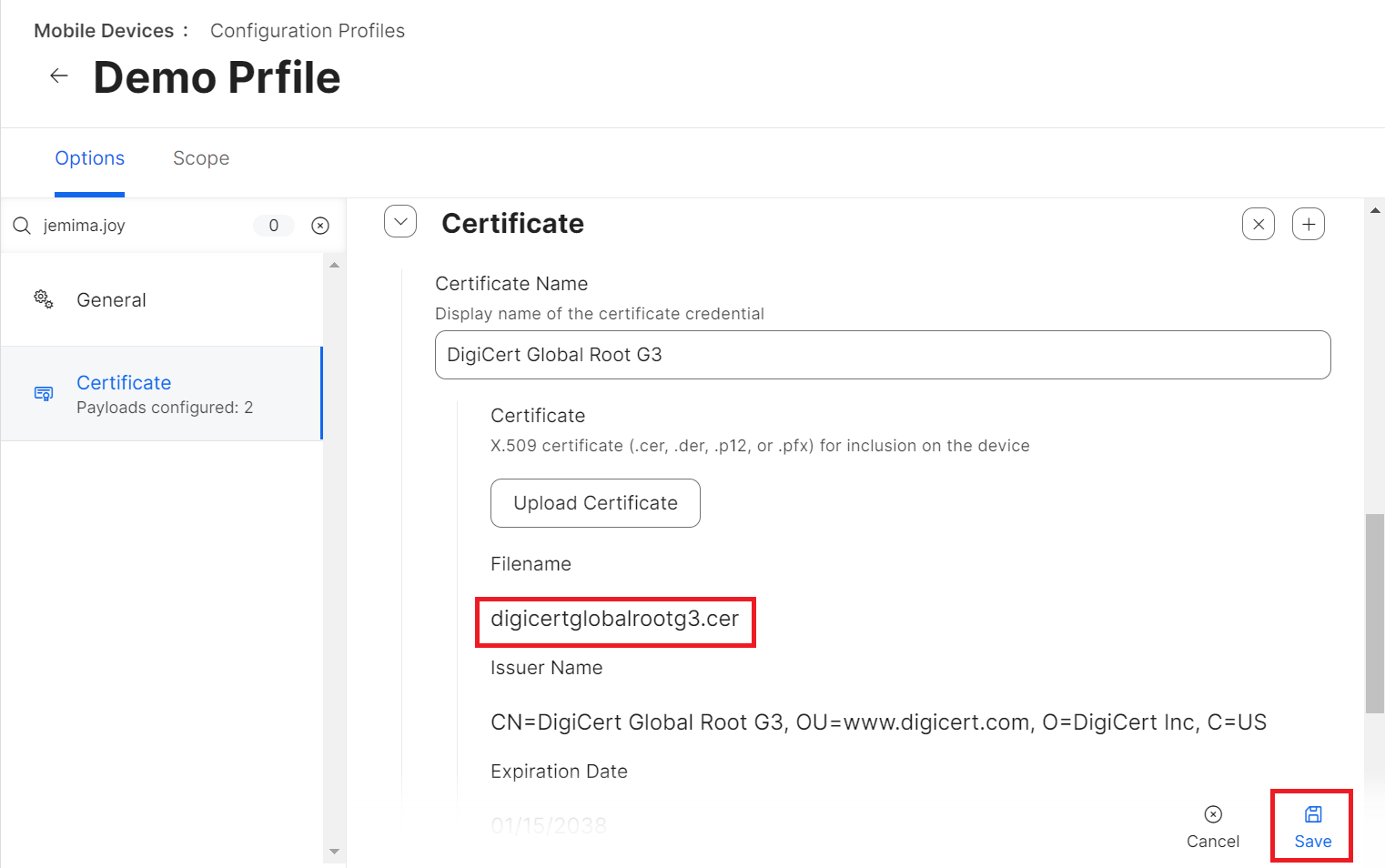The height and width of the screenshot is (868, 1385).
Task: Click the Certificate payload sidebar icon
Action: tap(44, 394)
